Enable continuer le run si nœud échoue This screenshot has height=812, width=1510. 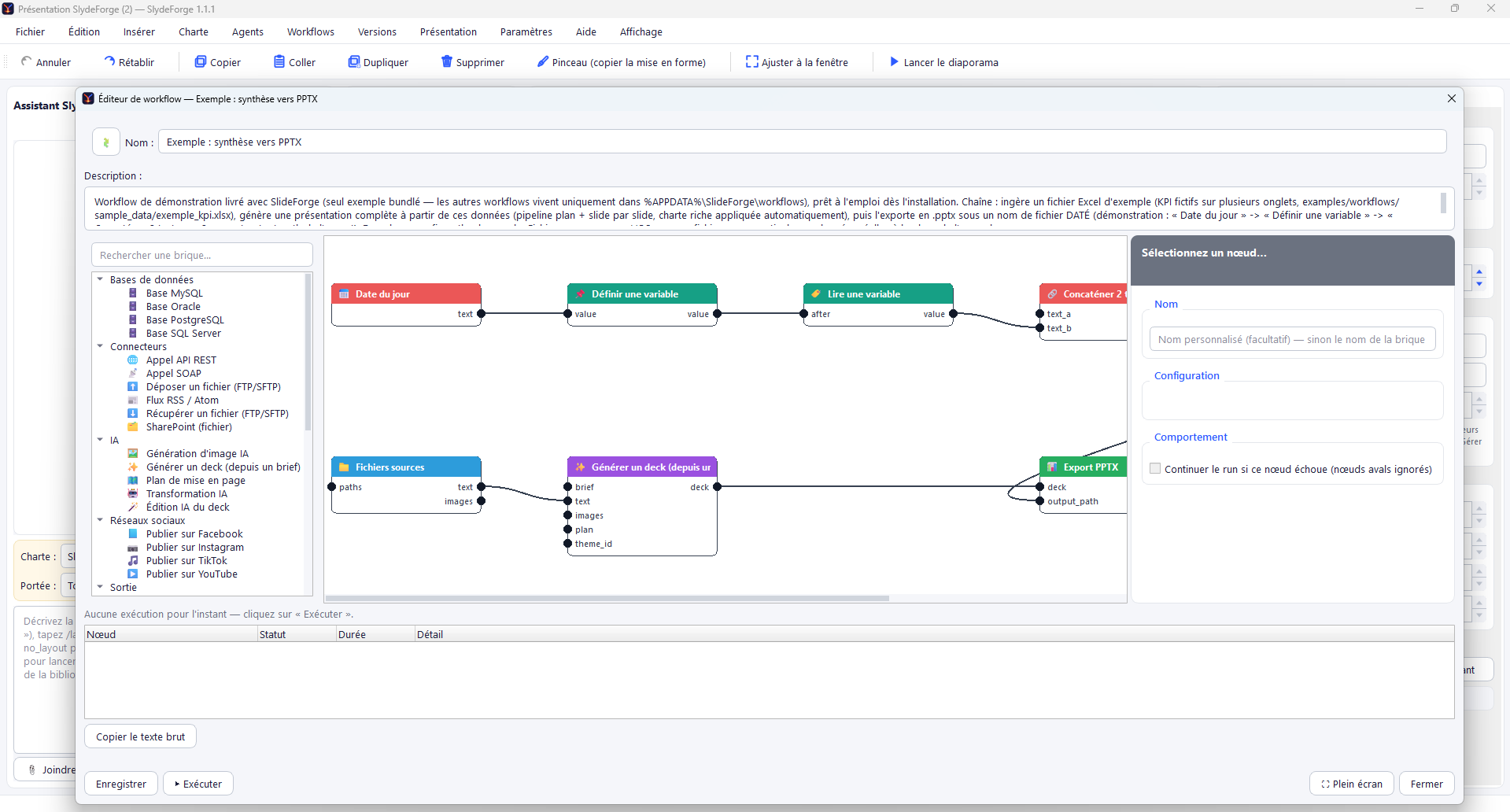coord(1155,469)
